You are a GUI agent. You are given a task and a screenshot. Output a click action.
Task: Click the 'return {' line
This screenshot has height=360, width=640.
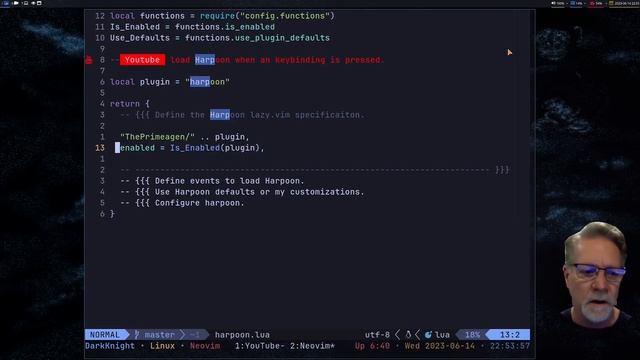[x=130, y=104]
